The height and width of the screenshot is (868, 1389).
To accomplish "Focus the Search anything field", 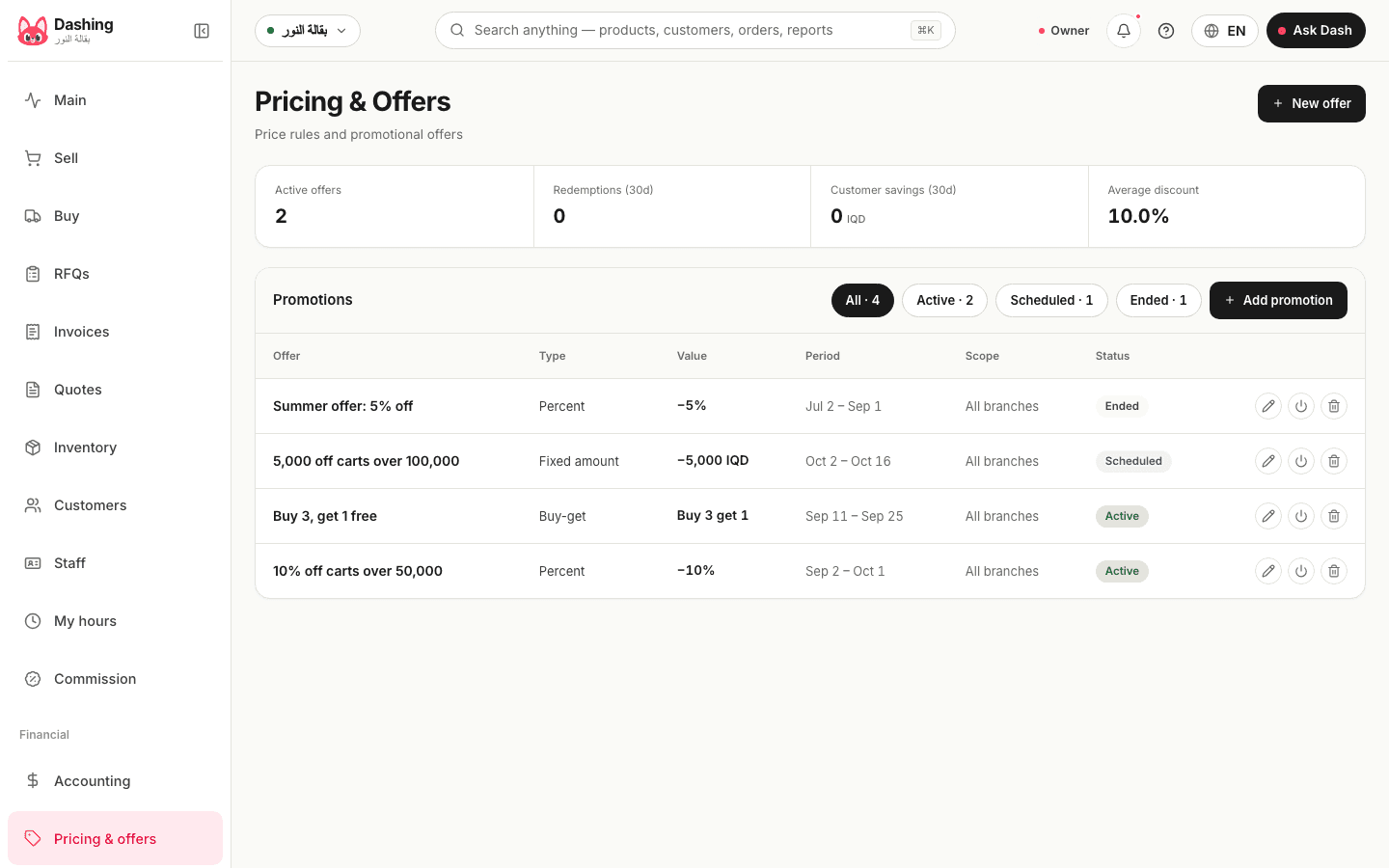I will pyautogui.click(x=695, y=31).
